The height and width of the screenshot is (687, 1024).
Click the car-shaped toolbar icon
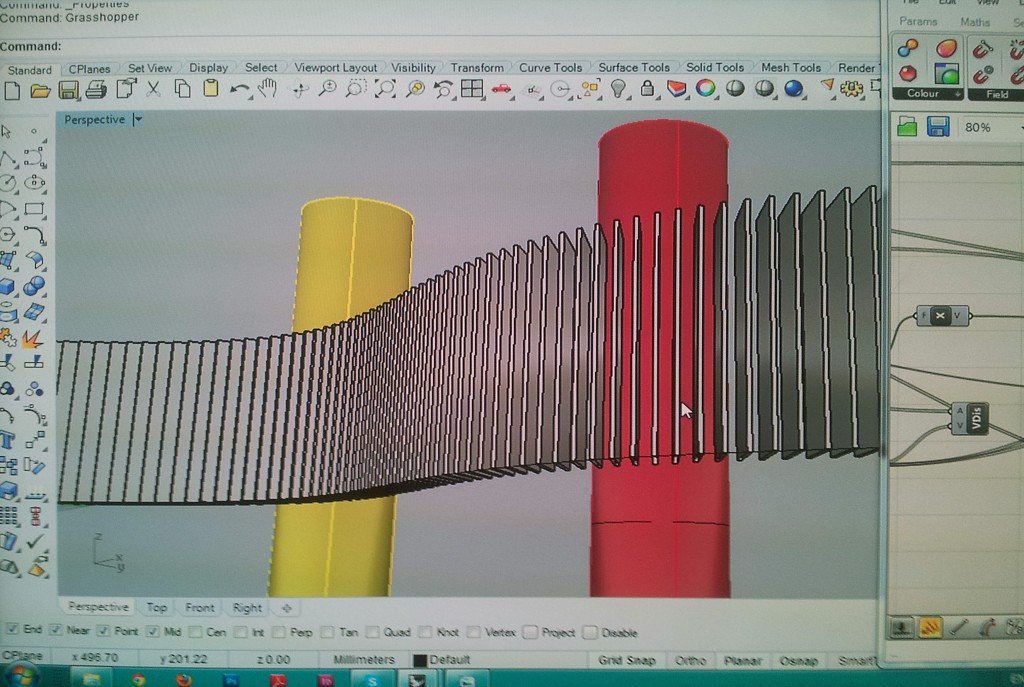[501, 89]
